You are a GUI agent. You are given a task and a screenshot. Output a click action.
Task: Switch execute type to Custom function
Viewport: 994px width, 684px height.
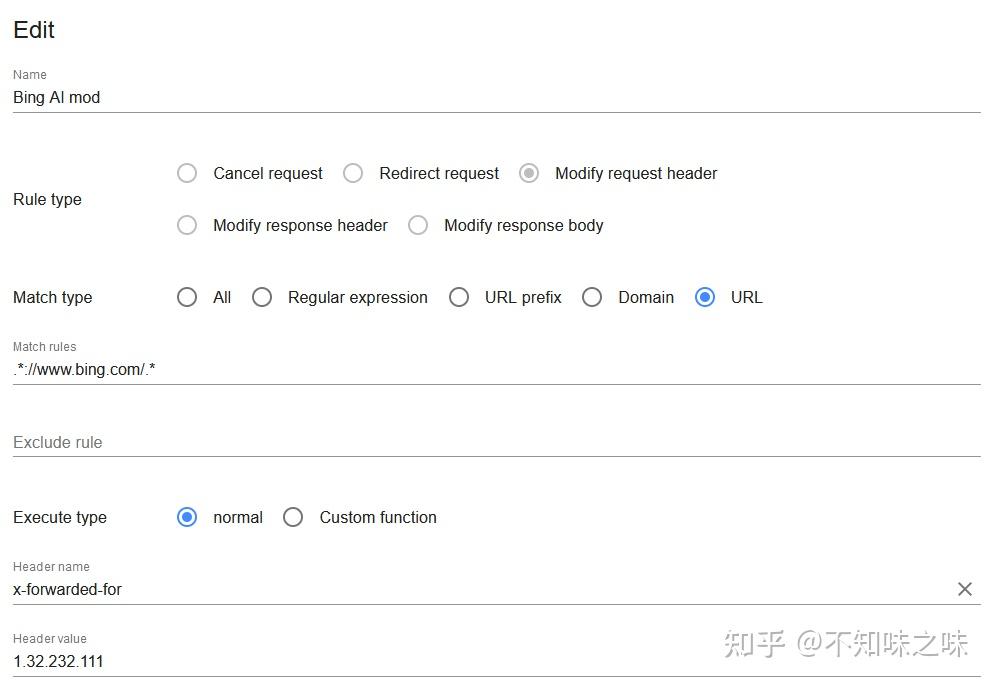click(293, 517)
